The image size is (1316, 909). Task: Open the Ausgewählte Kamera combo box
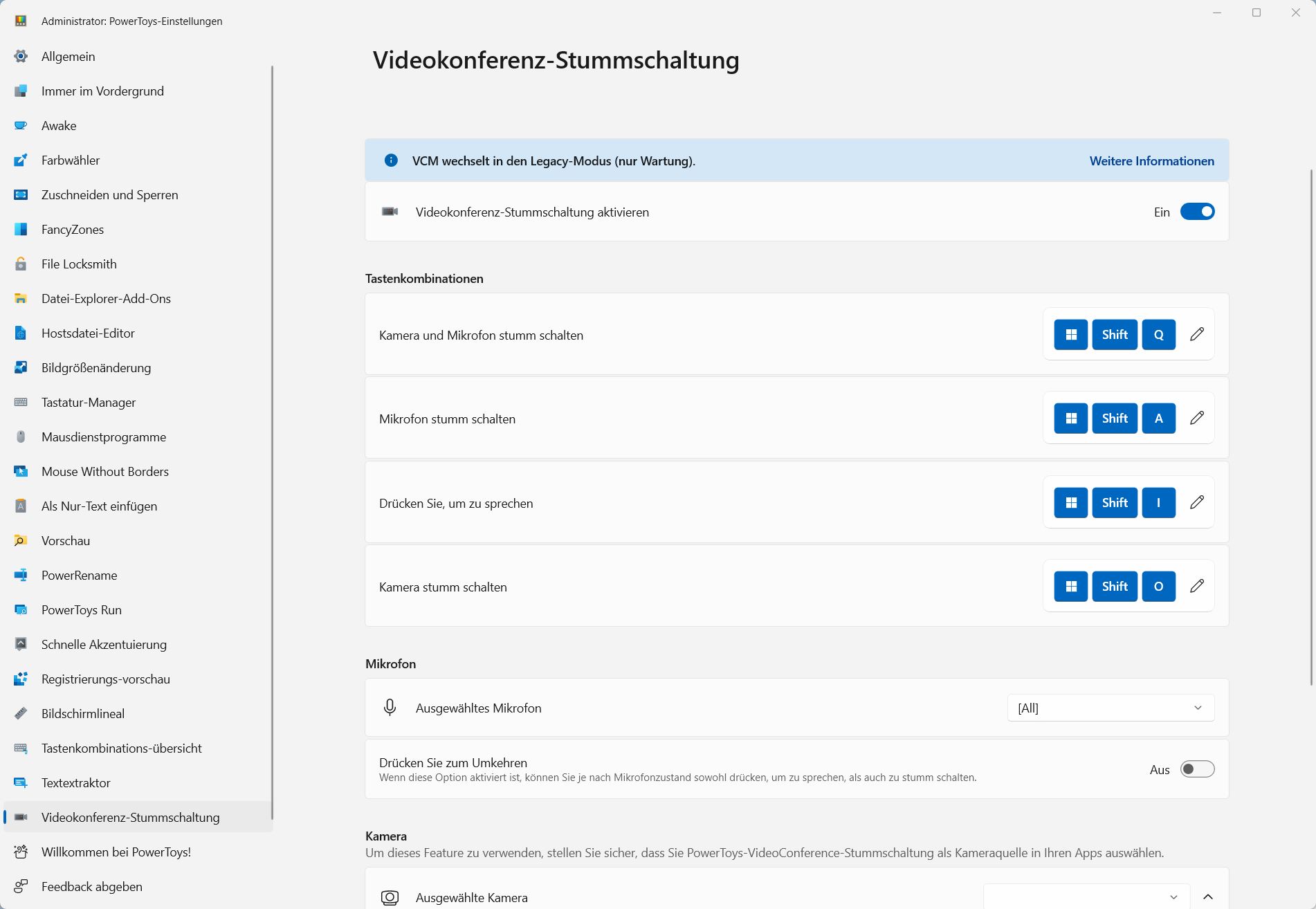click(x=1086, y=897)
